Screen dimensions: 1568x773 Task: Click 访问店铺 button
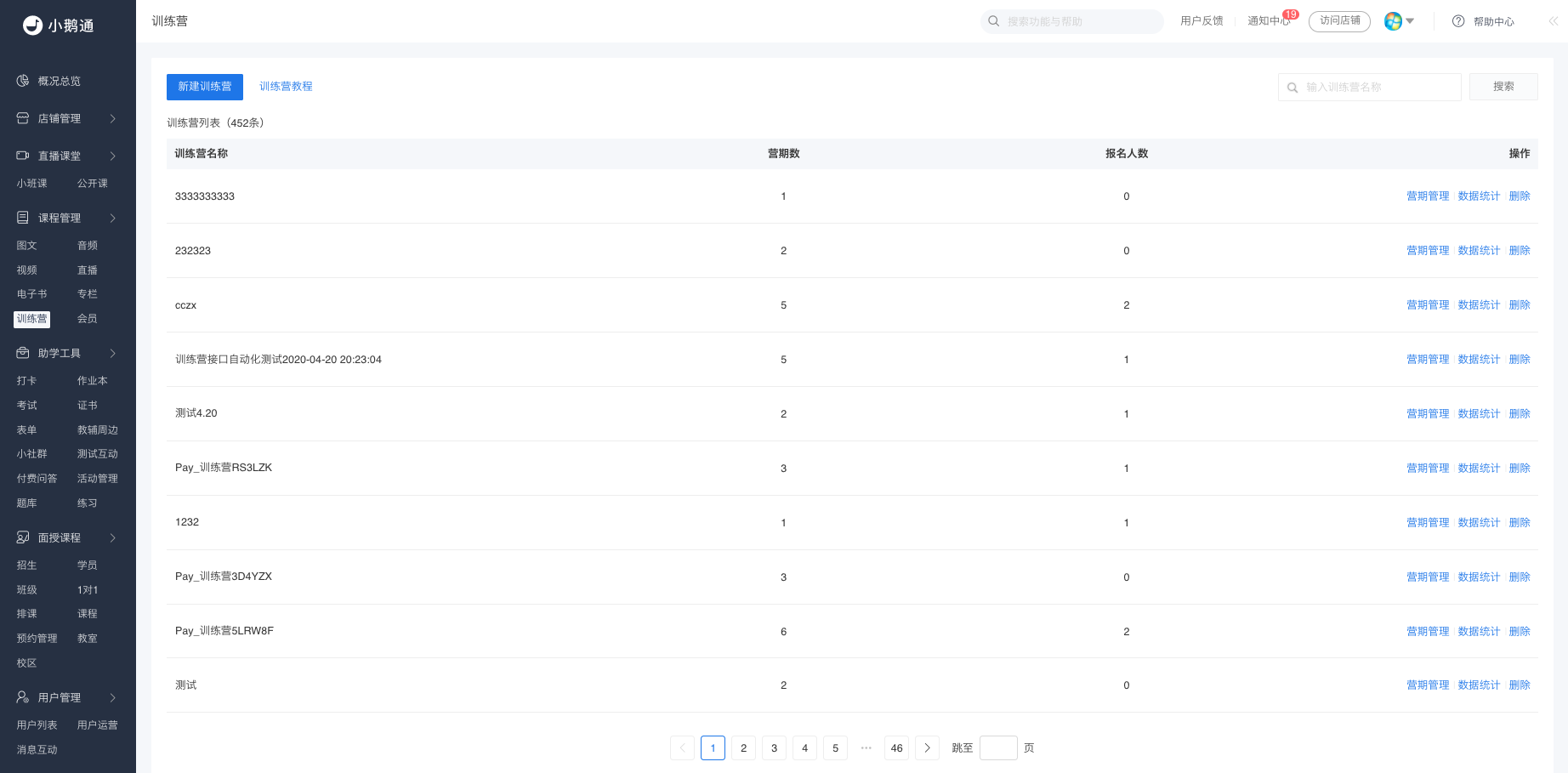pos(1339,21)
